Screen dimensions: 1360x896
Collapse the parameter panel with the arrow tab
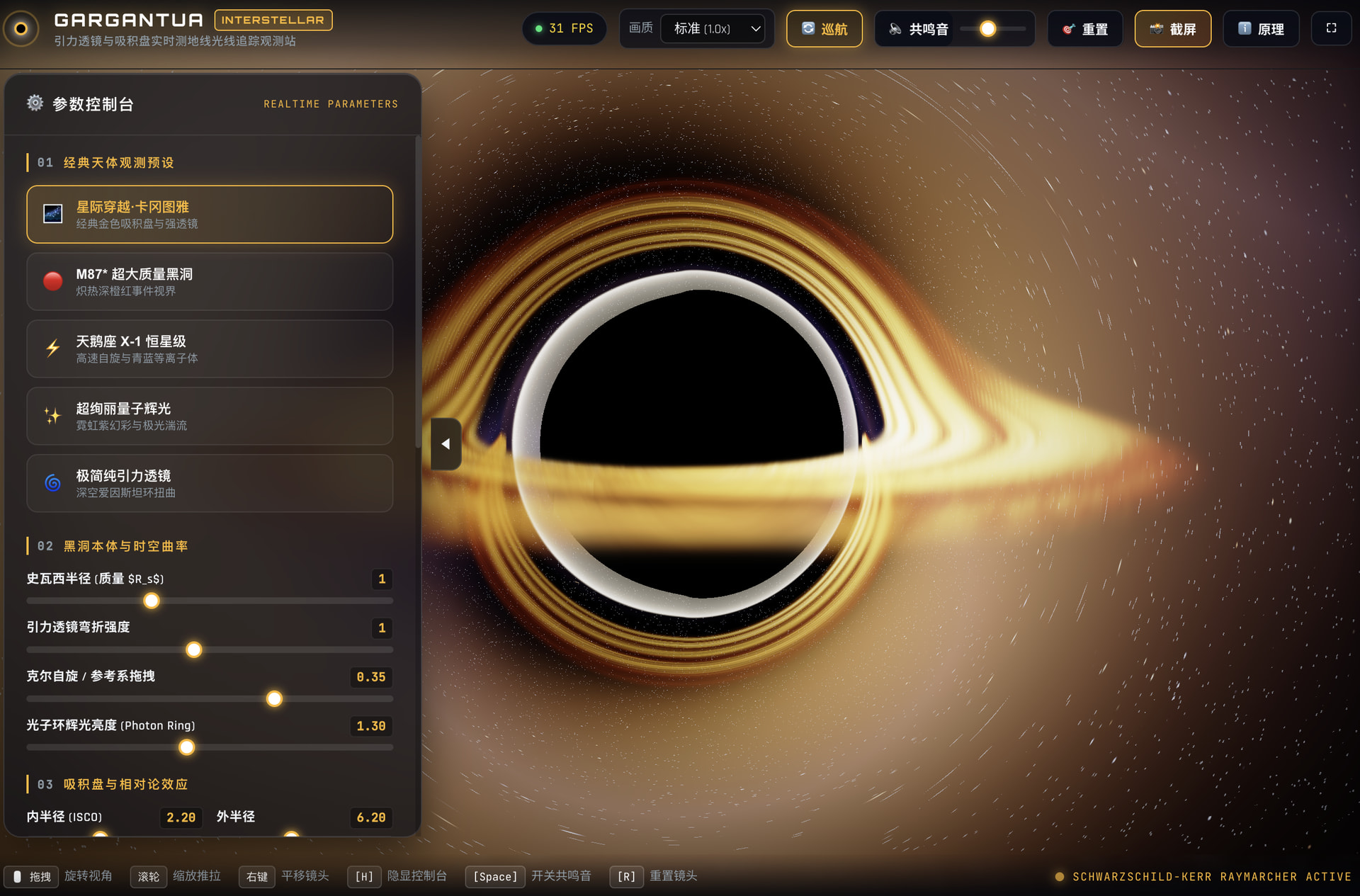[446, 444]
